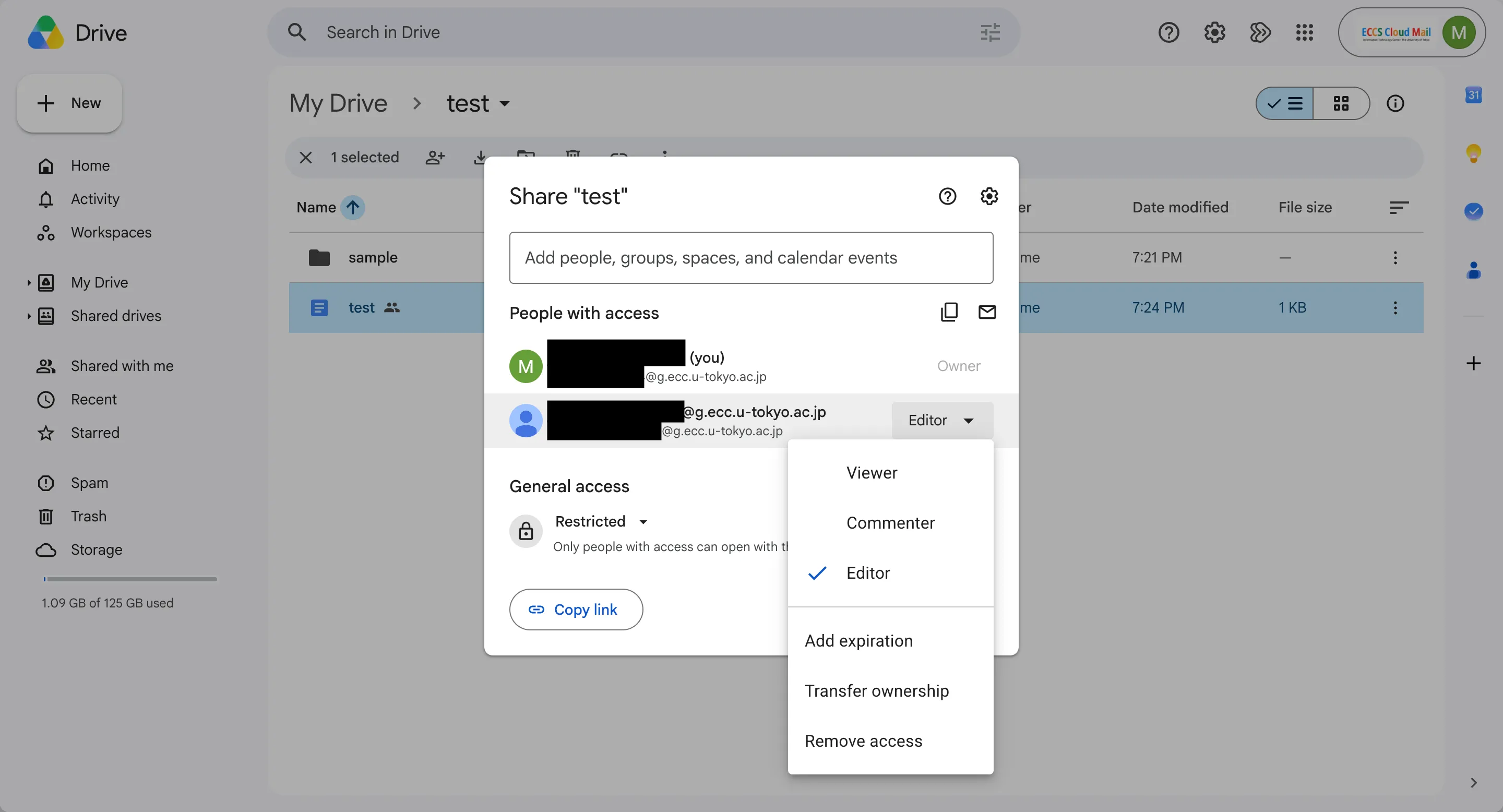Click the share person-add toolbar icon

[435, 158]
